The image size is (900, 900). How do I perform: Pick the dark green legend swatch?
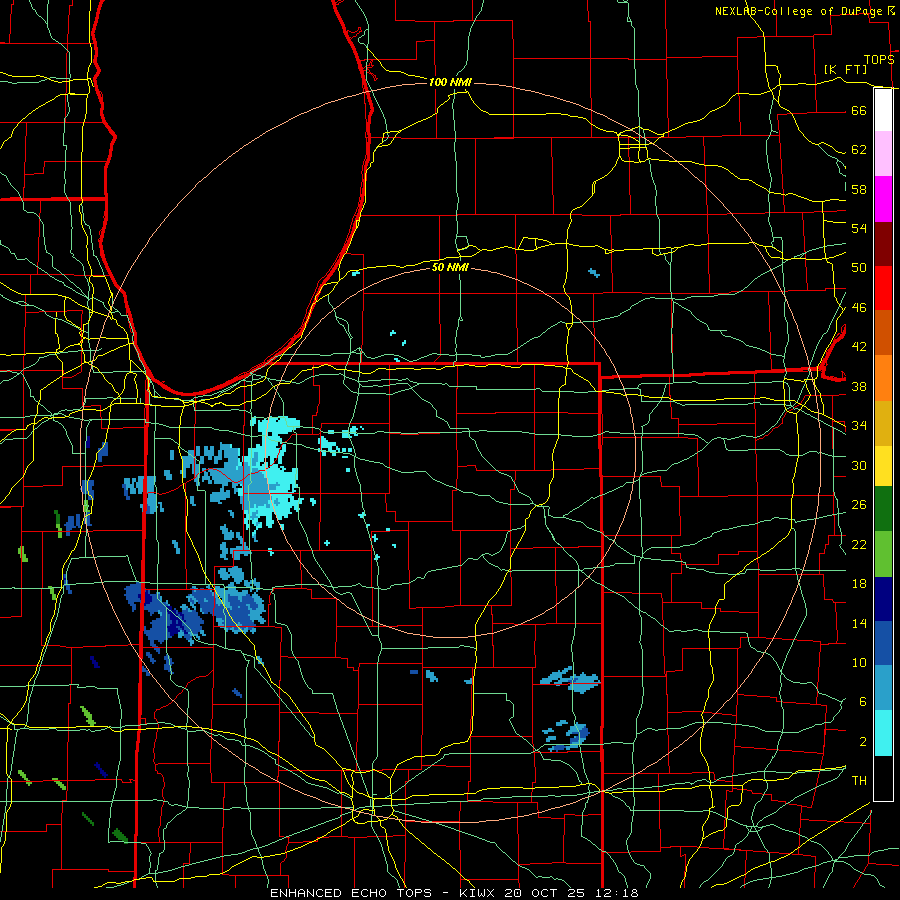click(883, 509)
